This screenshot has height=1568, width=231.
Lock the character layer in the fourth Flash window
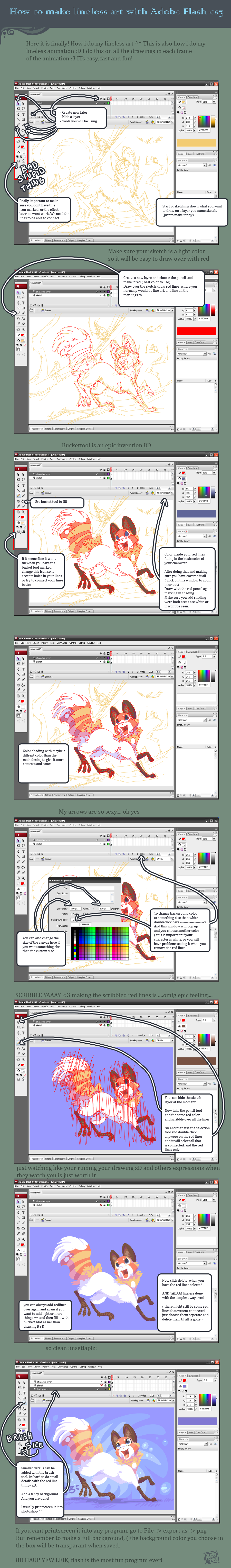click(x=104, y=658)
